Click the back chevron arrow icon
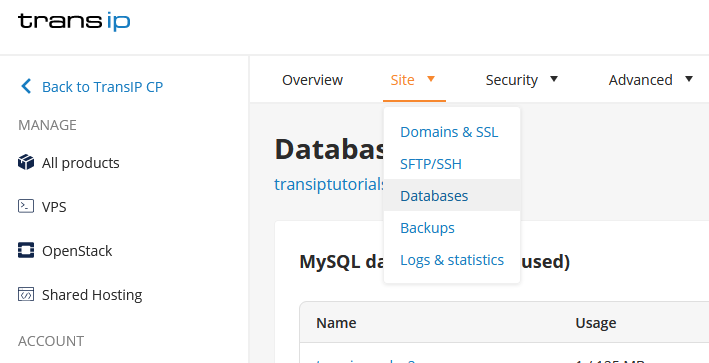Screen dimensions: 709x363 click(26, 86)
